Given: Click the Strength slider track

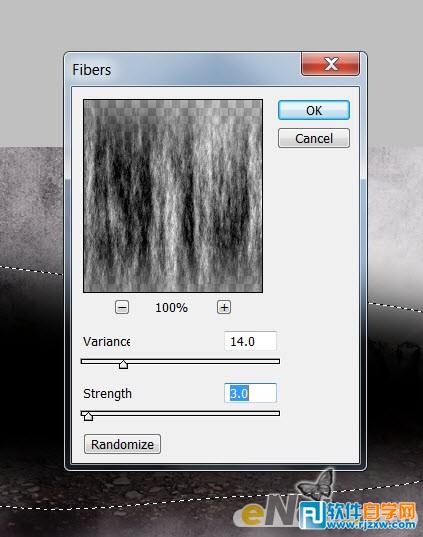Looking at the screenshot, I should point(181,413).
